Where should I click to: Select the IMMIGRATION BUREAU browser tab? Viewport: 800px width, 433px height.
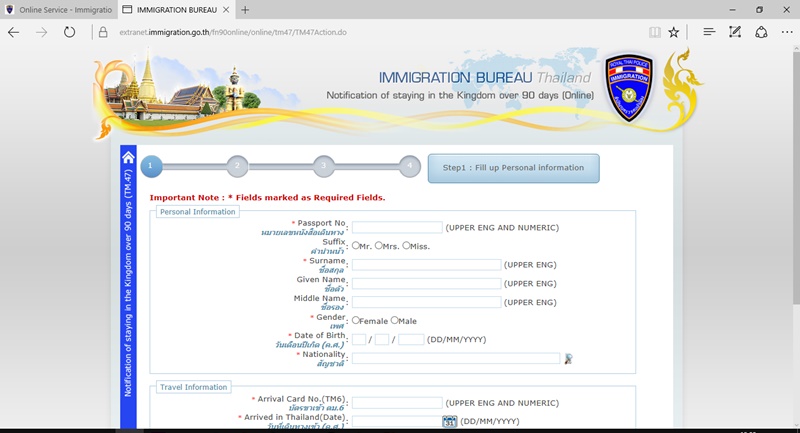[176, 10]
